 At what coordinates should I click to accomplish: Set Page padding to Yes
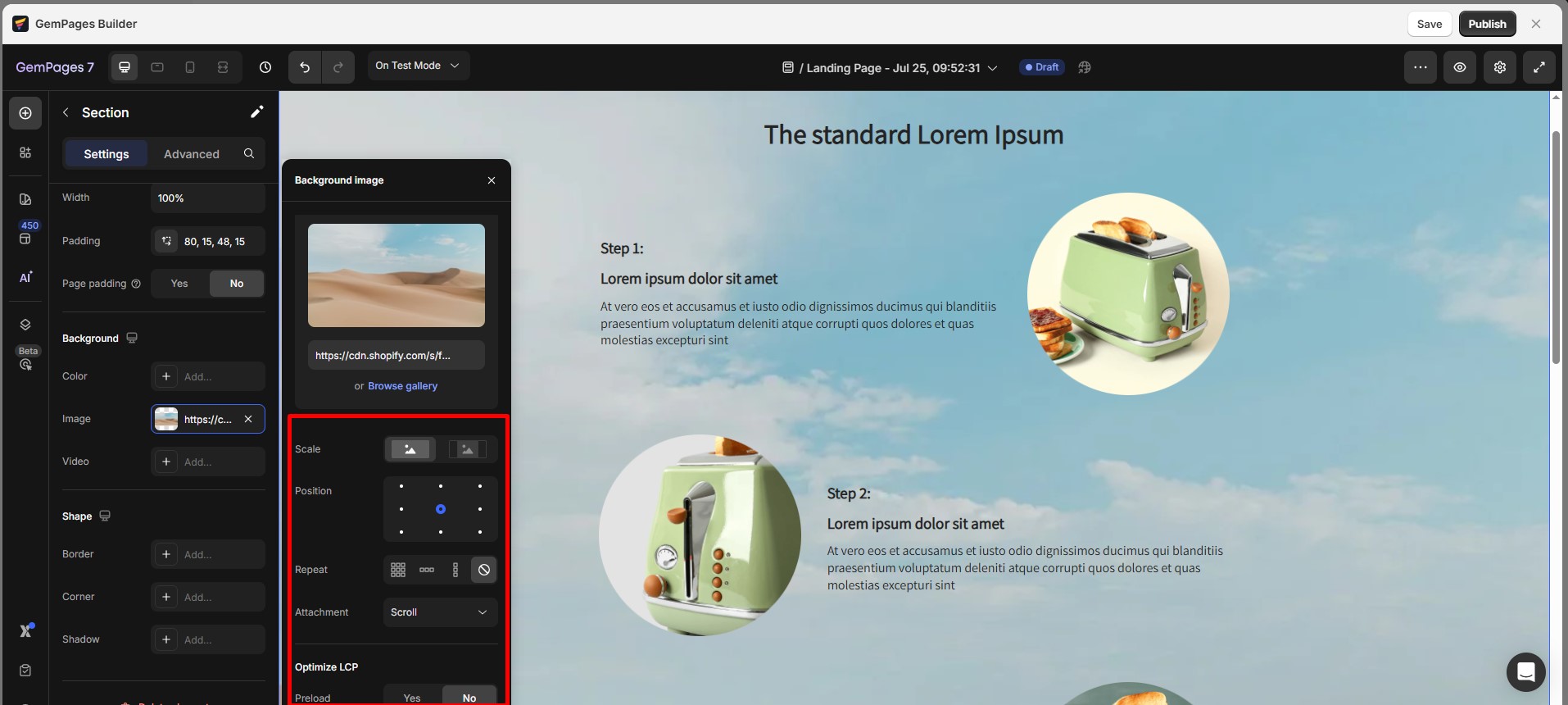tap(179, 284)
